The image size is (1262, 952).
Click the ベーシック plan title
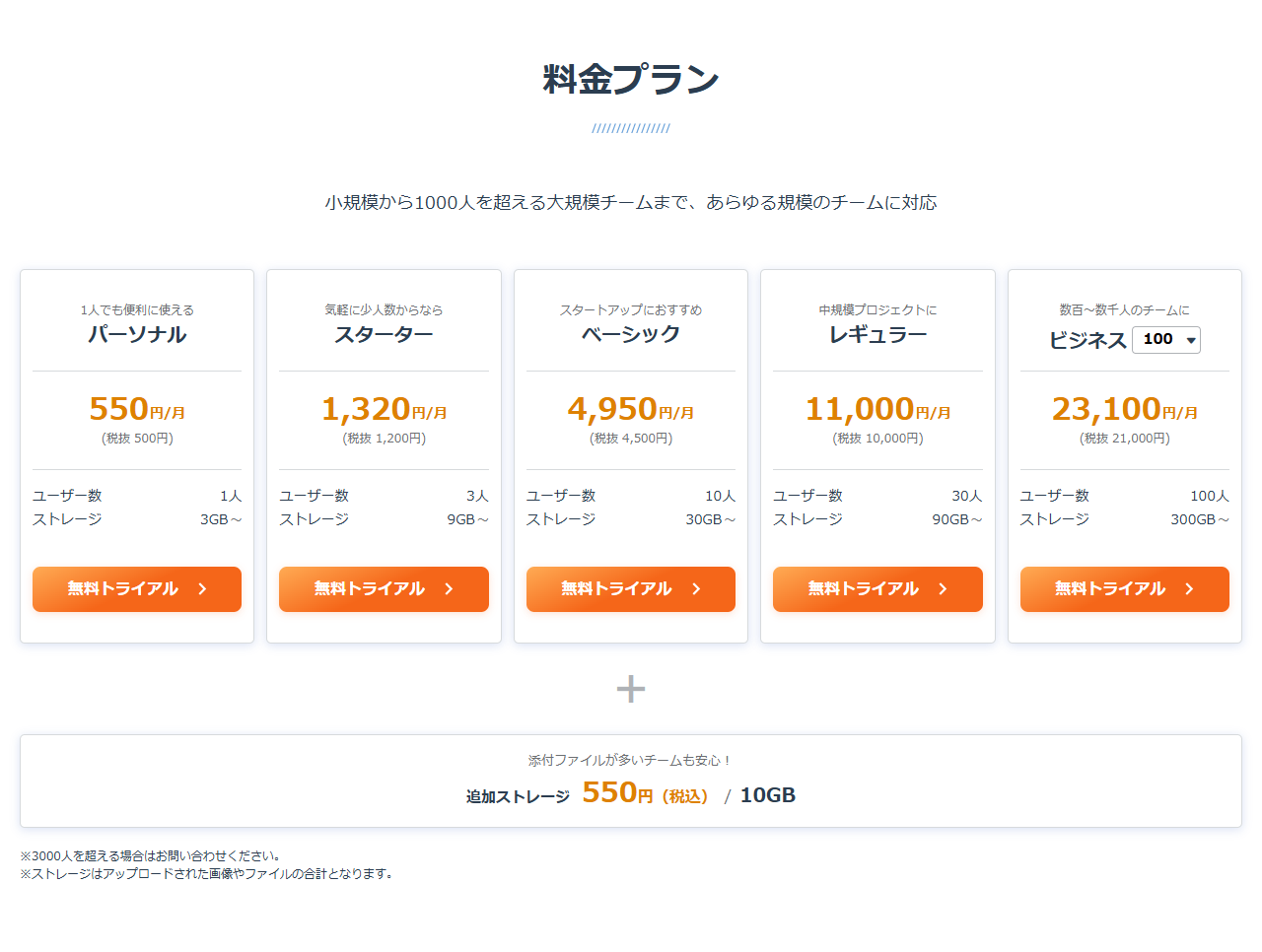(x=631, y=334)
